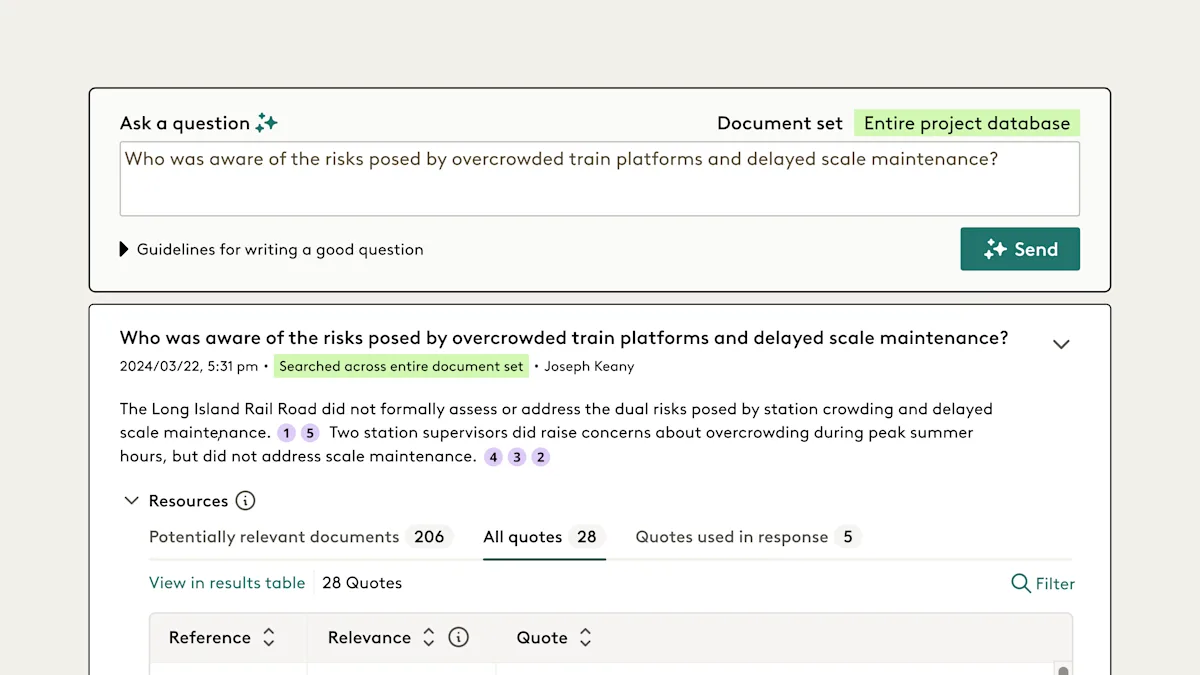
Task: Open the Filter search control
Action: pos(1043,583)
